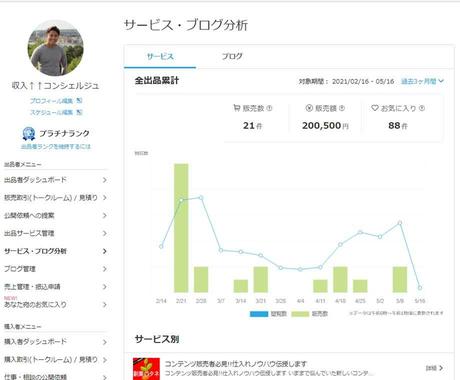Click the line point at 5/16
Image resolution: width=460 pixels, height=380 pixels.
(x=420, y=288)
